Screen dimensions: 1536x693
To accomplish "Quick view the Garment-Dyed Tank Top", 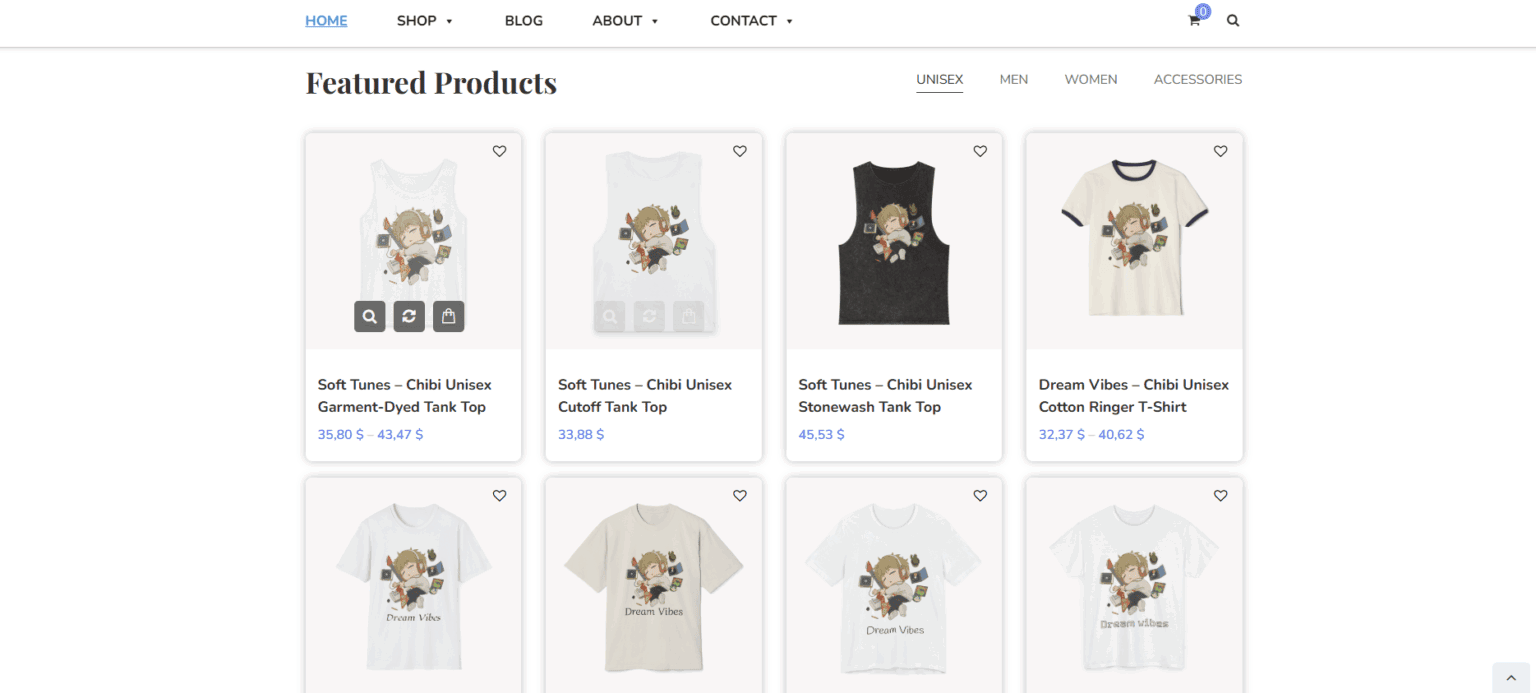I will point(369,316).
